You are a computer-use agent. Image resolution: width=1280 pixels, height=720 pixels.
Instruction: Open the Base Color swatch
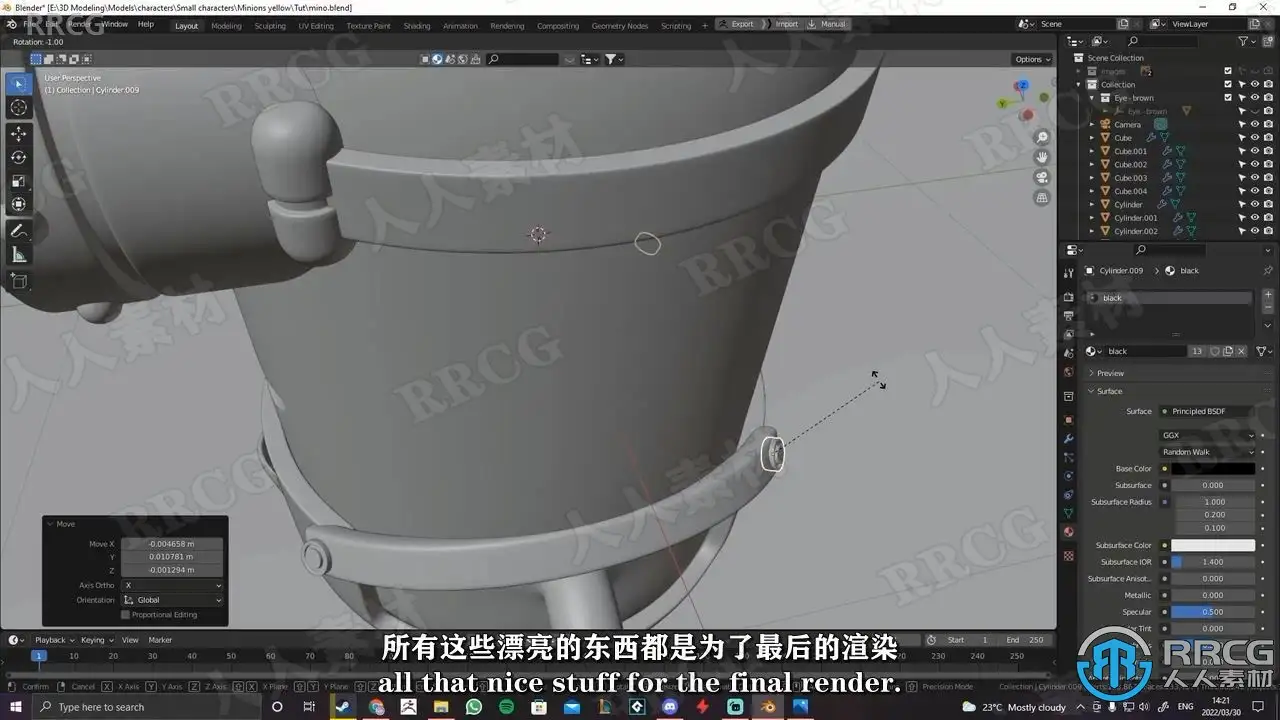pos(1213,469)
